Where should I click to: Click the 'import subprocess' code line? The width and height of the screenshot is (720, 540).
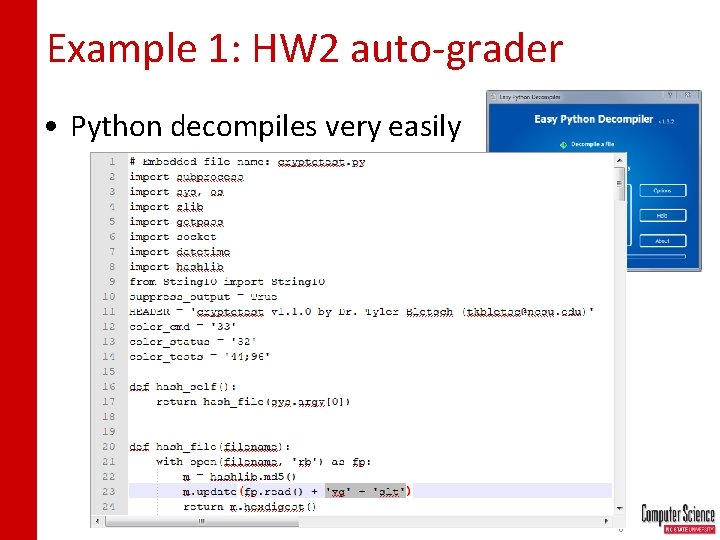coord(186,177)
